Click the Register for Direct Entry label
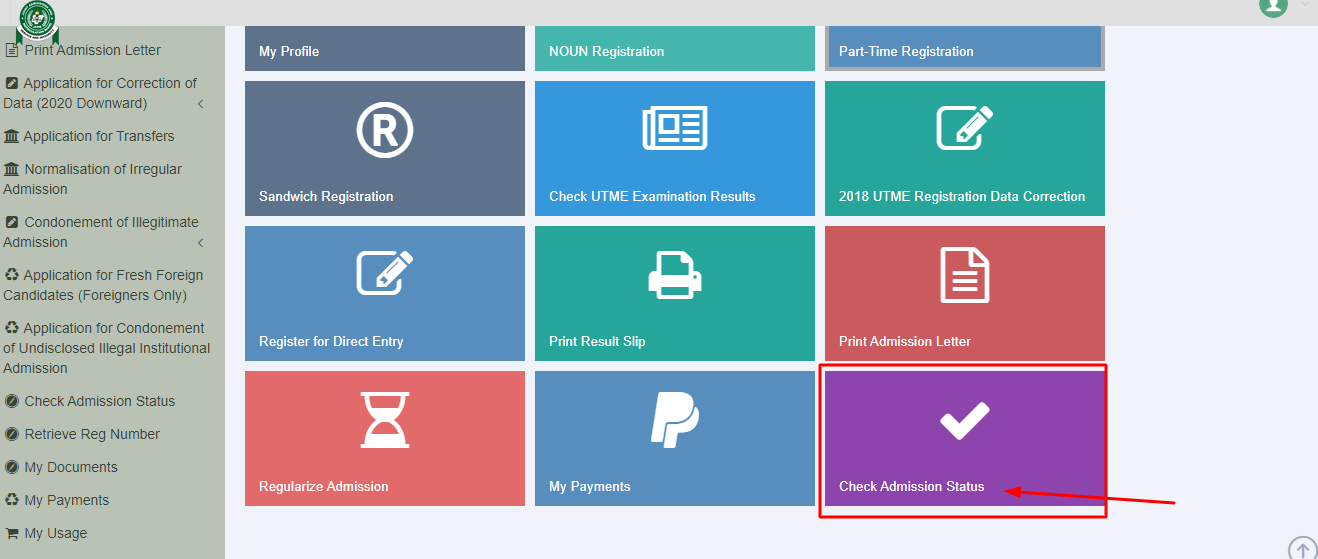The image size is (1318, 559). [331, 341]
